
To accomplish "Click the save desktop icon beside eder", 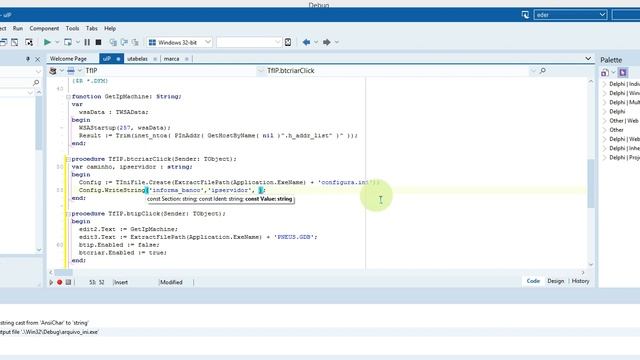I will 525,15.
